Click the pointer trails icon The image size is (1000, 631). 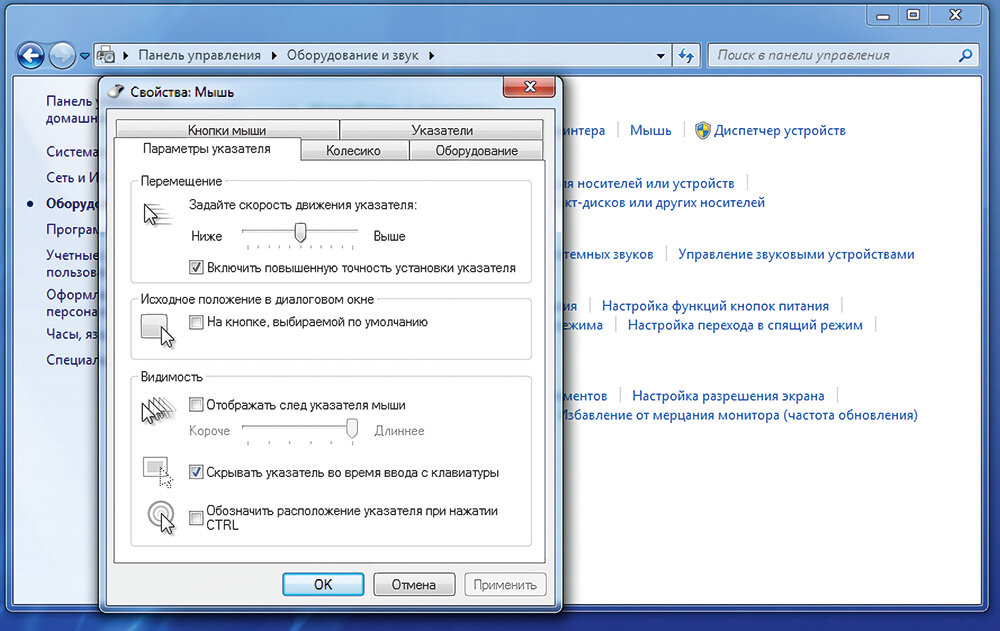(x=158, y=411)
